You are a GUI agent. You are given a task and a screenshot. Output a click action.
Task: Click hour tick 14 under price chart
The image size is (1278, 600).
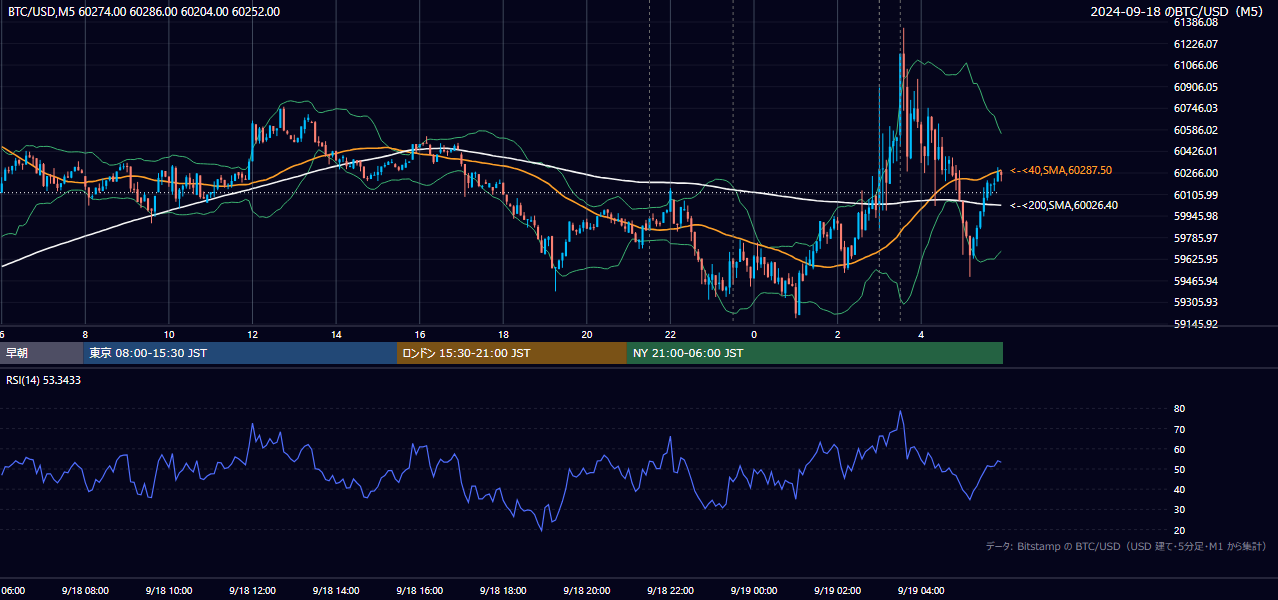point(337,334)
